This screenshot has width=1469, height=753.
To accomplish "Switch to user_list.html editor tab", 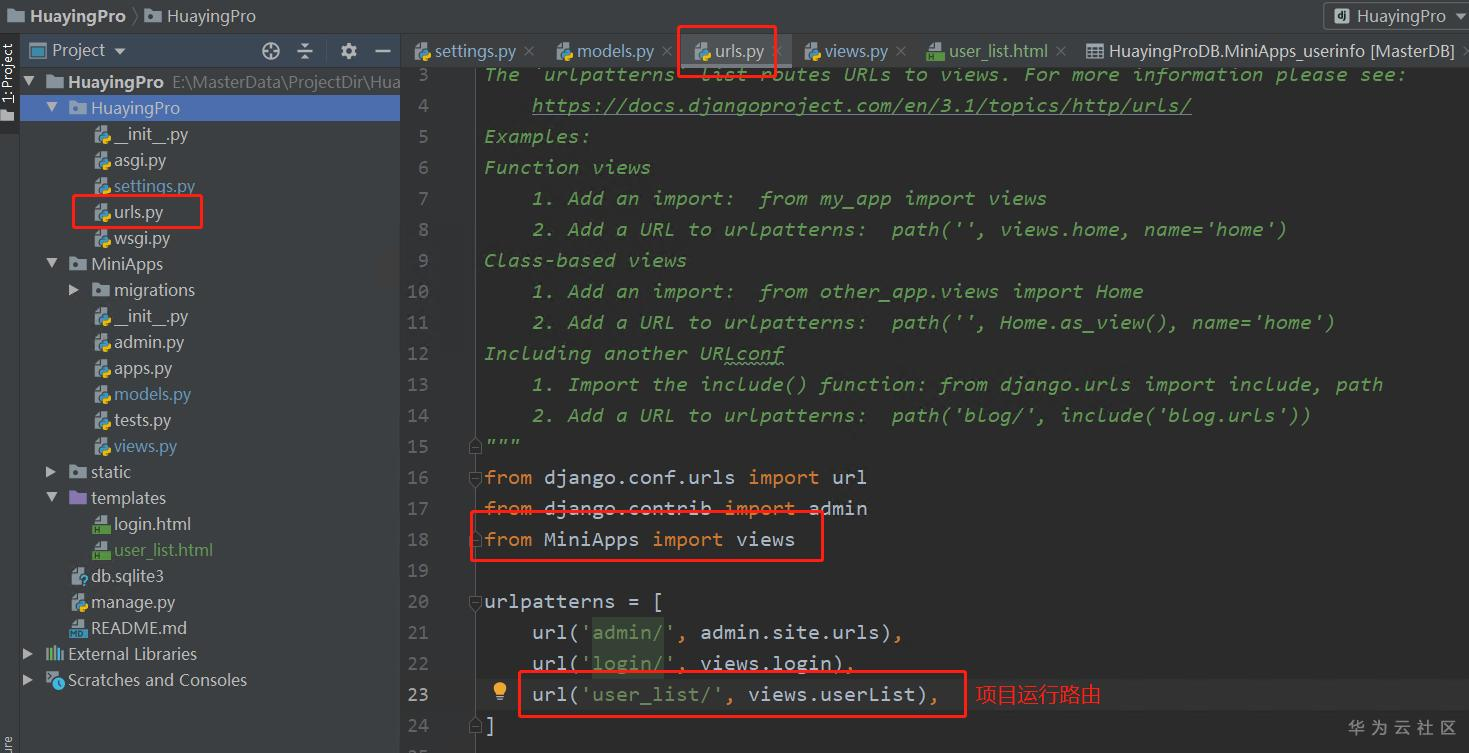I will (x=998, y=51).
